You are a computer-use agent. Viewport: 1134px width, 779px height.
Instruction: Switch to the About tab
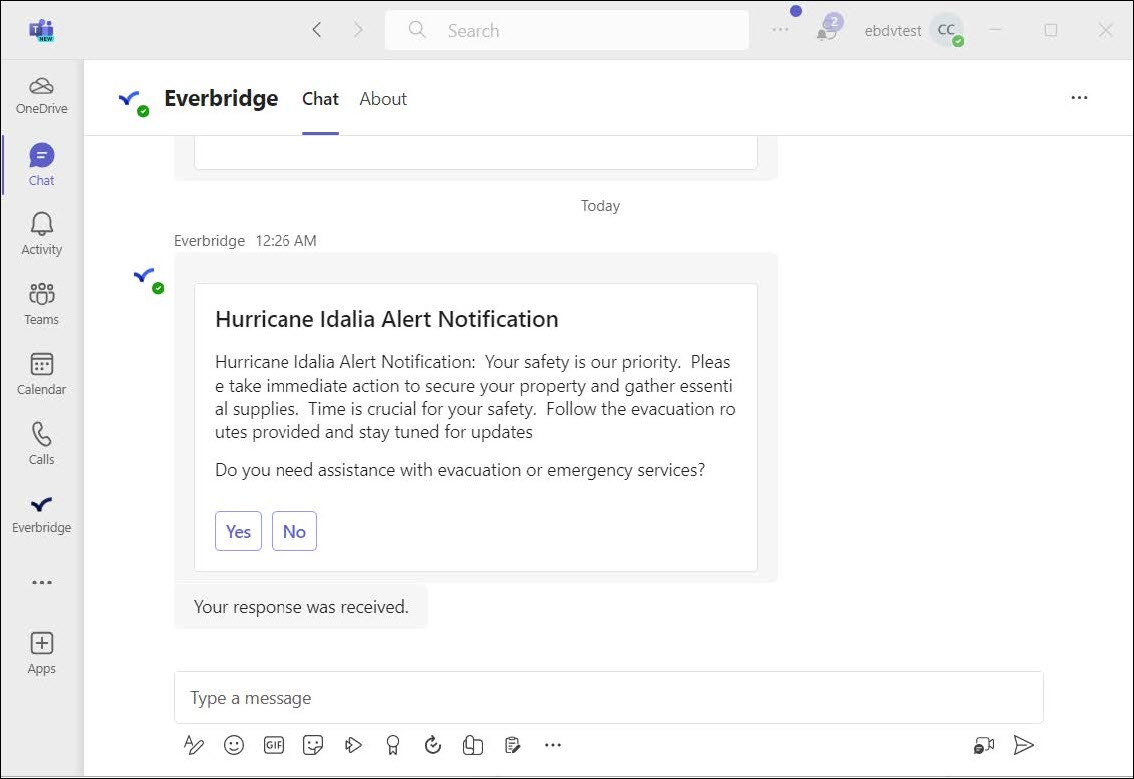[383, 99]
